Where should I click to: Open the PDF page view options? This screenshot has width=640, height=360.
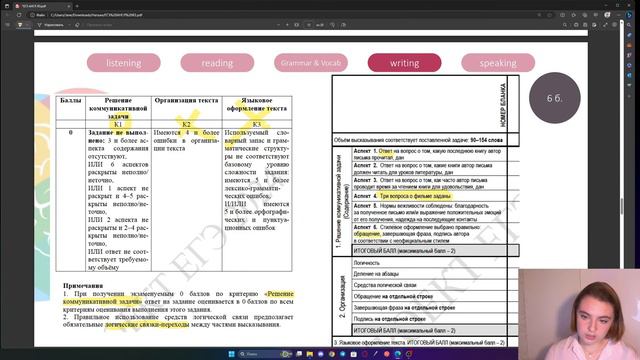tap(343, 25)
